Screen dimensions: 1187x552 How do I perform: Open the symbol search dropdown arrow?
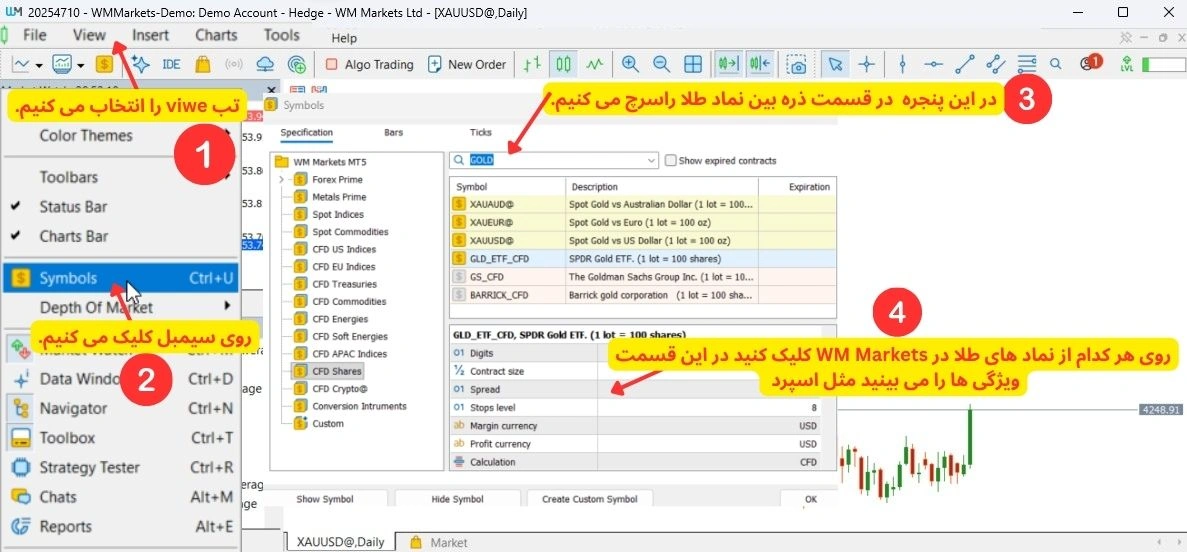(x=652, y=161)
